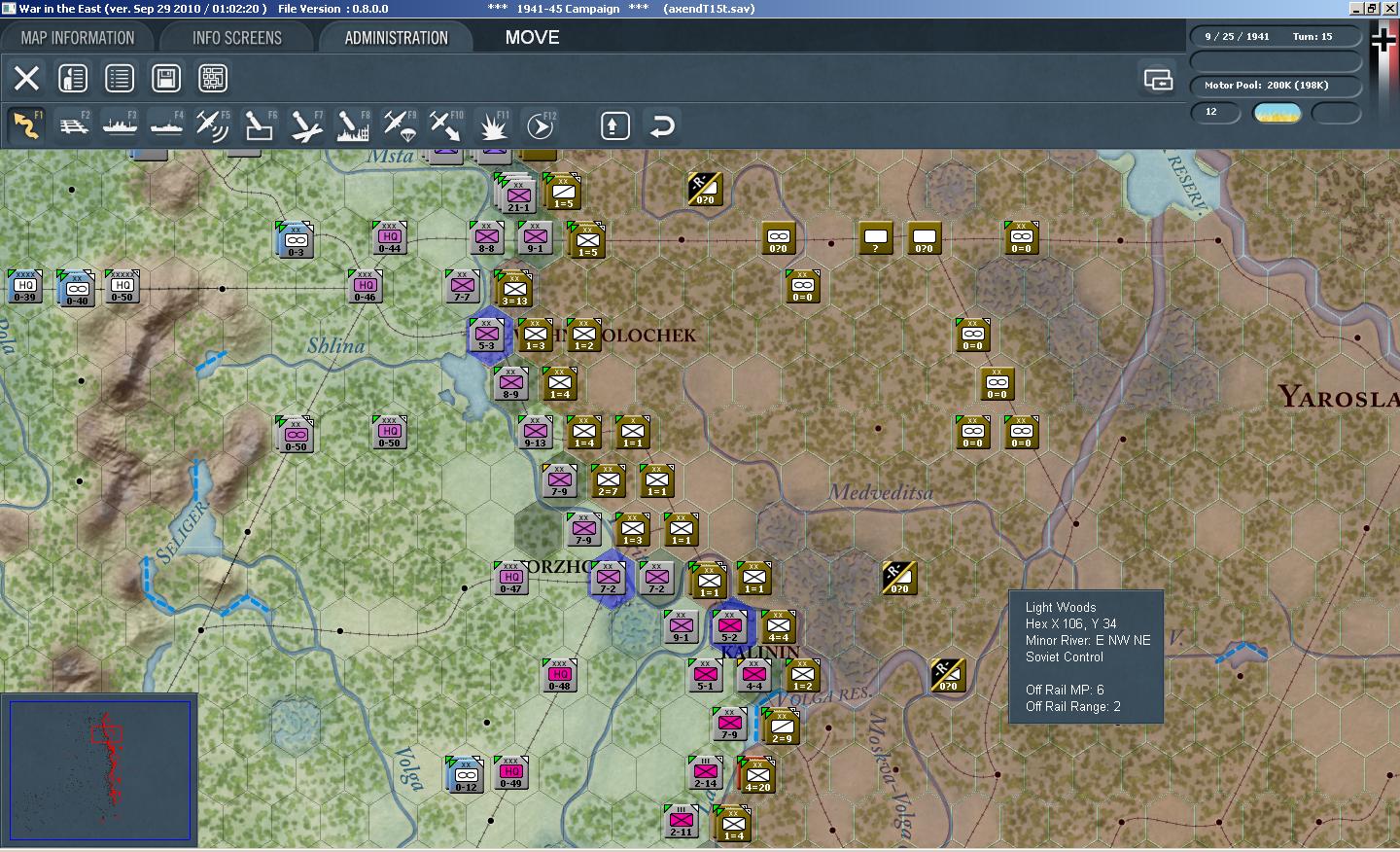Image resolution: width=1400 pixels, height=852 pixels.
Task: Select the stacked German unit labeled 21-1
Action: coord(516,194)
